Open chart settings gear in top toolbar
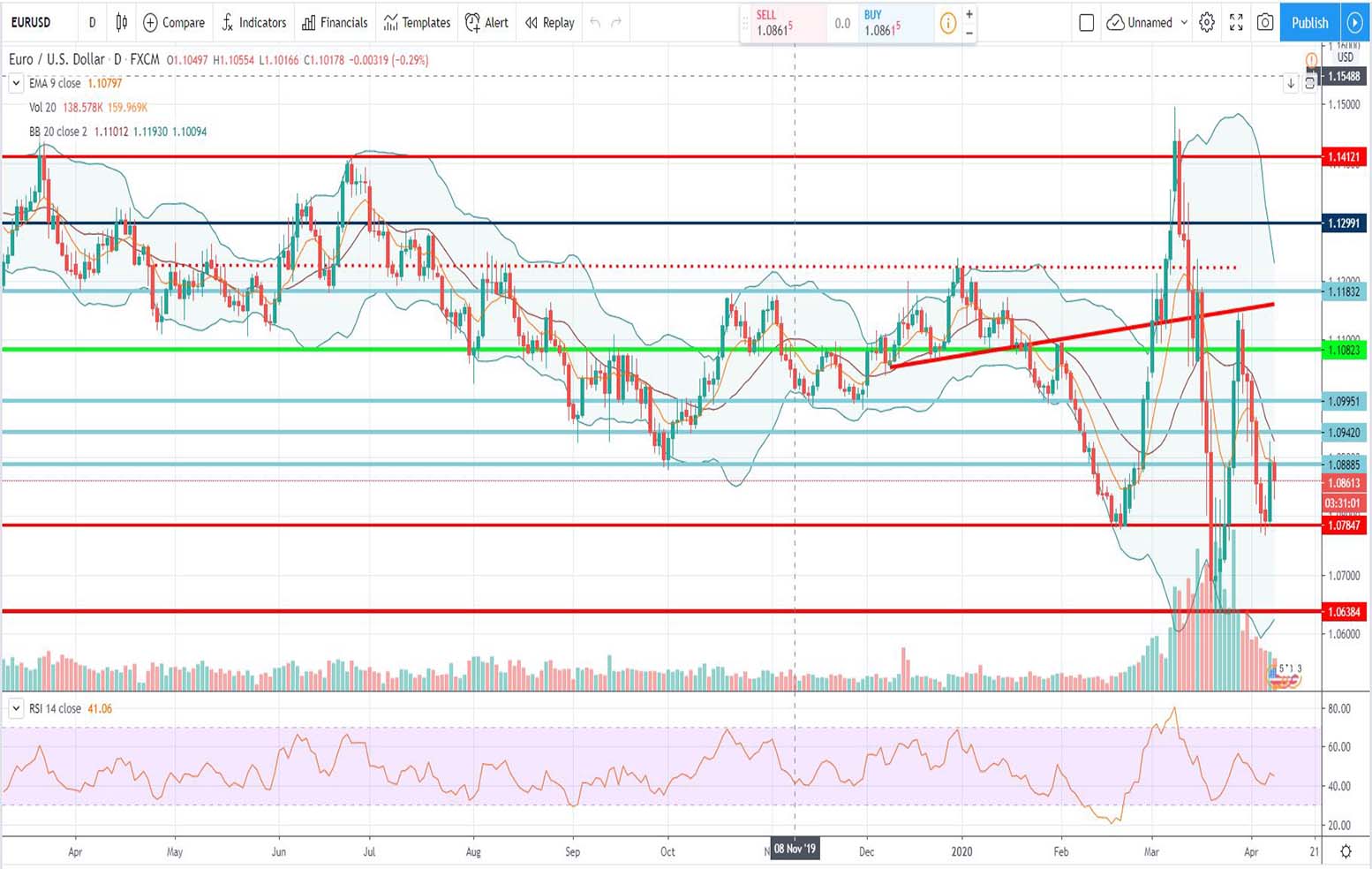Viewport: 1372px width, 869px height. coord(1207,22)
